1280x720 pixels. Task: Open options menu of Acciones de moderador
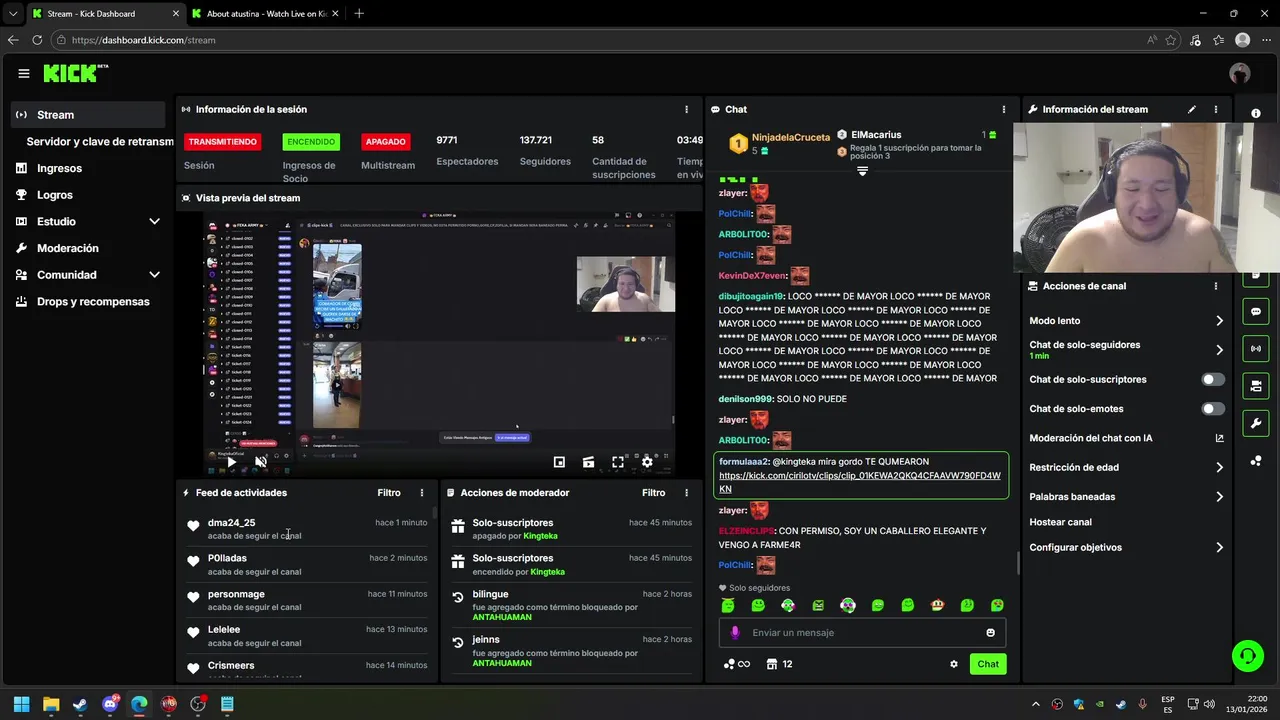[686, 492]
